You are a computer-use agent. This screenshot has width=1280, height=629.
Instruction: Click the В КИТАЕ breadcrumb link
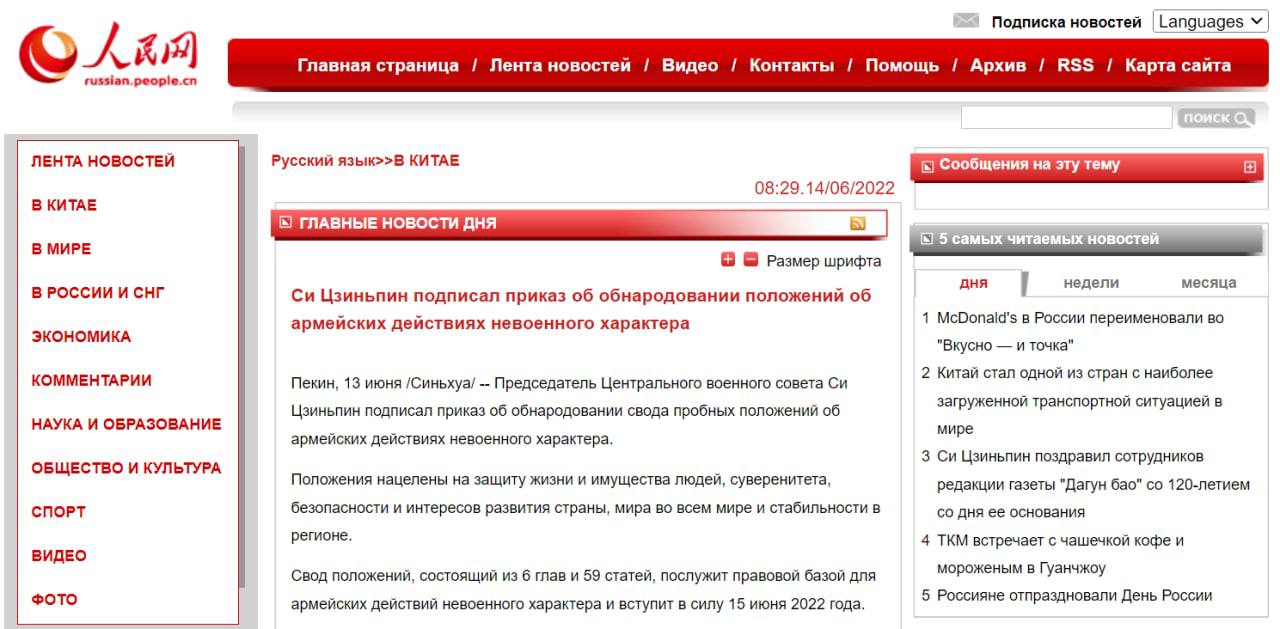(427, 161)
